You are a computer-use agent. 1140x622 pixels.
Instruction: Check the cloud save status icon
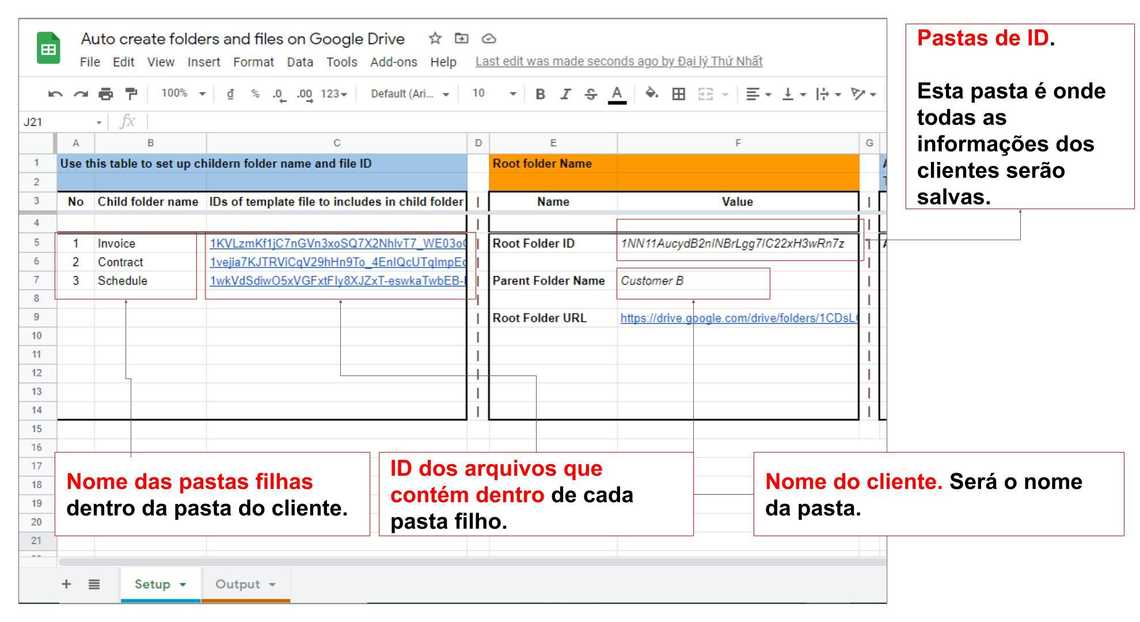tap(489, 39)
